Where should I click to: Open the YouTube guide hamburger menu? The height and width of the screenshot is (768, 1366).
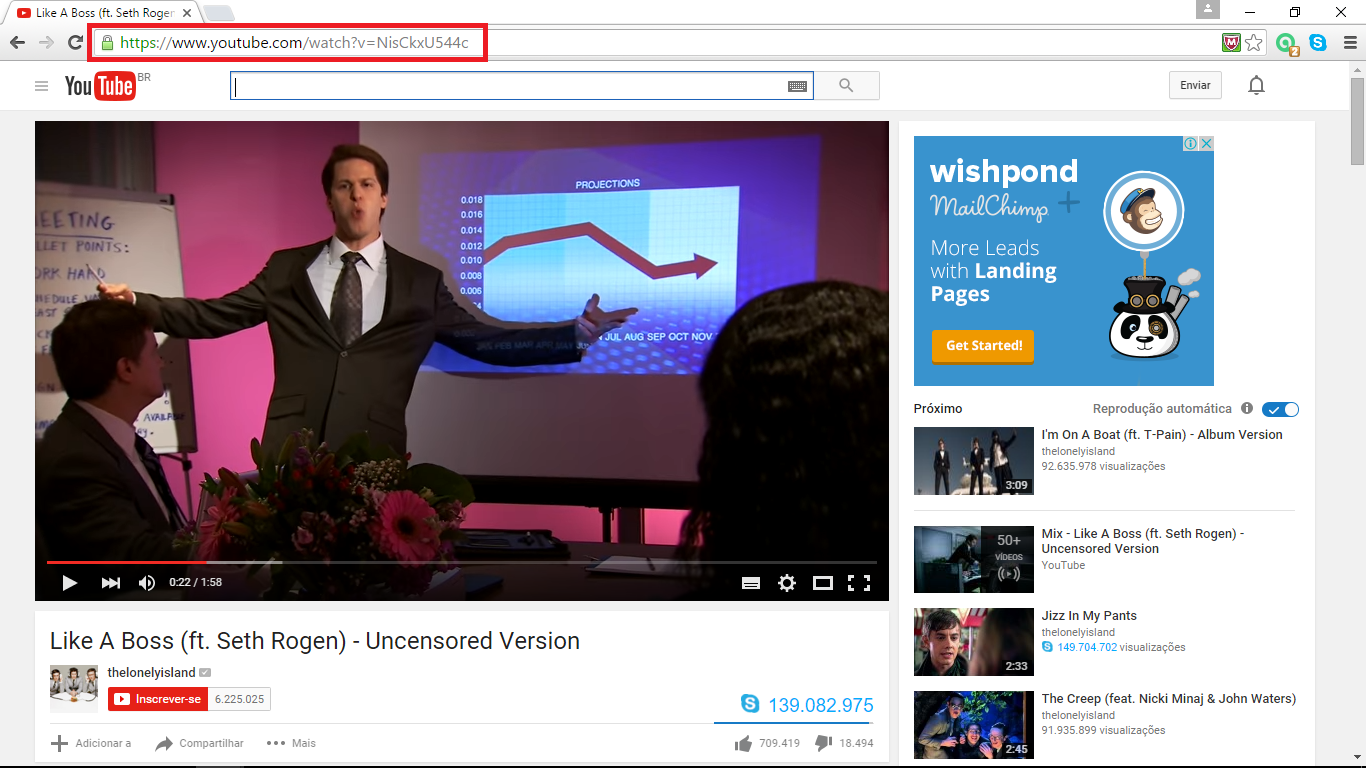[x=41, y=86]
